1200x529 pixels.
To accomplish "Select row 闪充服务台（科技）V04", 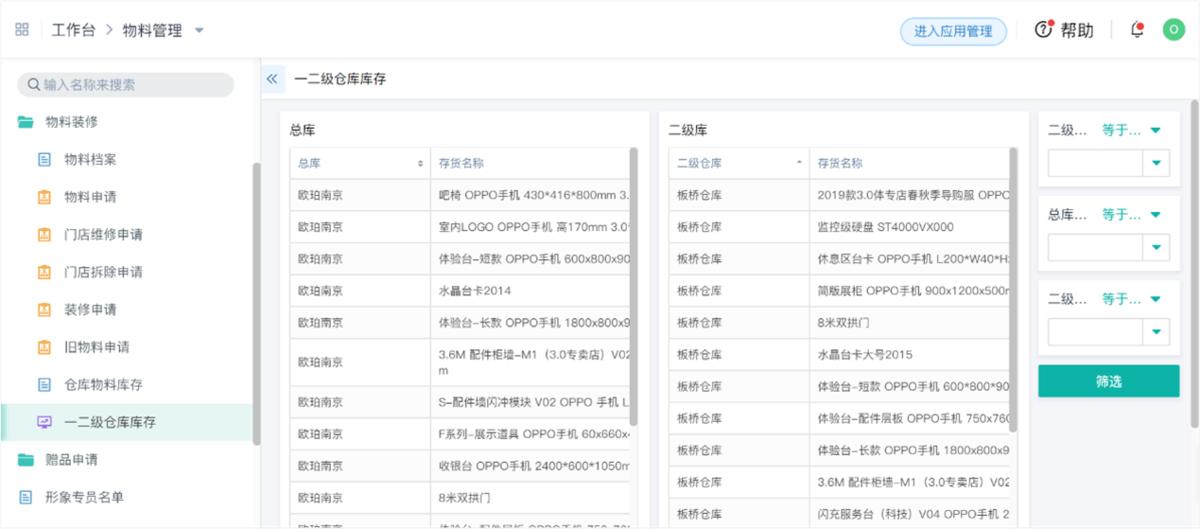I will (x=839, y=514).
